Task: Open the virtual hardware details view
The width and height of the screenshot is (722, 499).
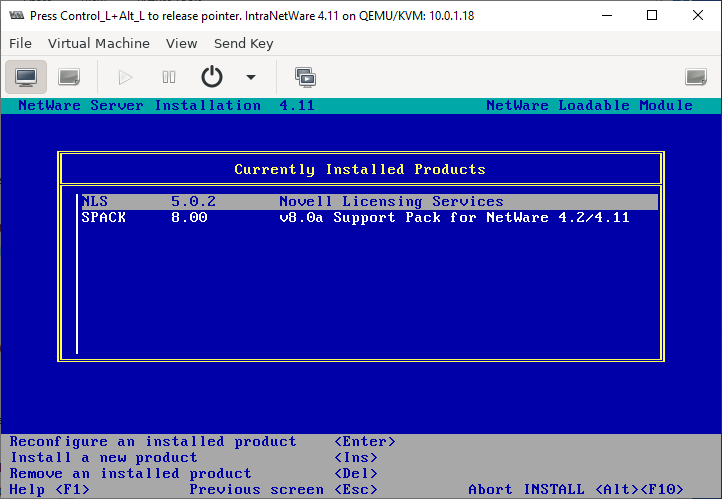Action: 69,77
